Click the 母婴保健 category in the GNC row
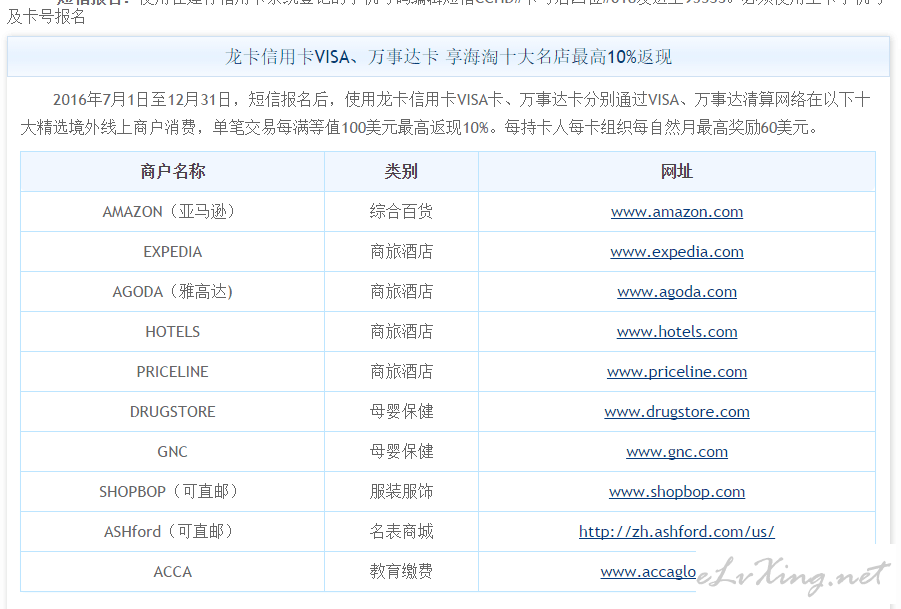Image resolution: width=901 pixels, height=609 pixels. coord(401,452)
